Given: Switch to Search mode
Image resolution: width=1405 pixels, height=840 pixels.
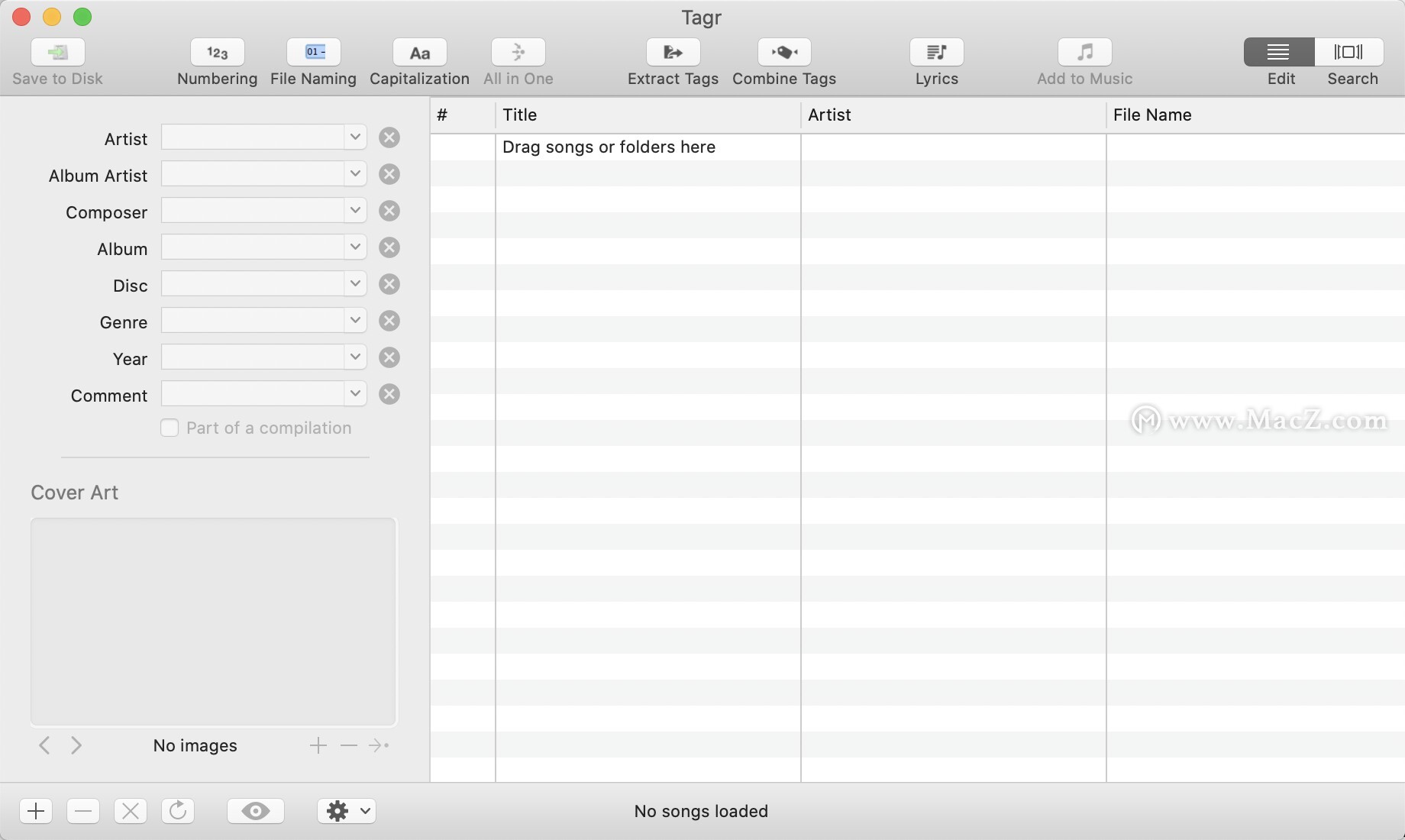Looking at the screenshot, I should [1349, 52].
